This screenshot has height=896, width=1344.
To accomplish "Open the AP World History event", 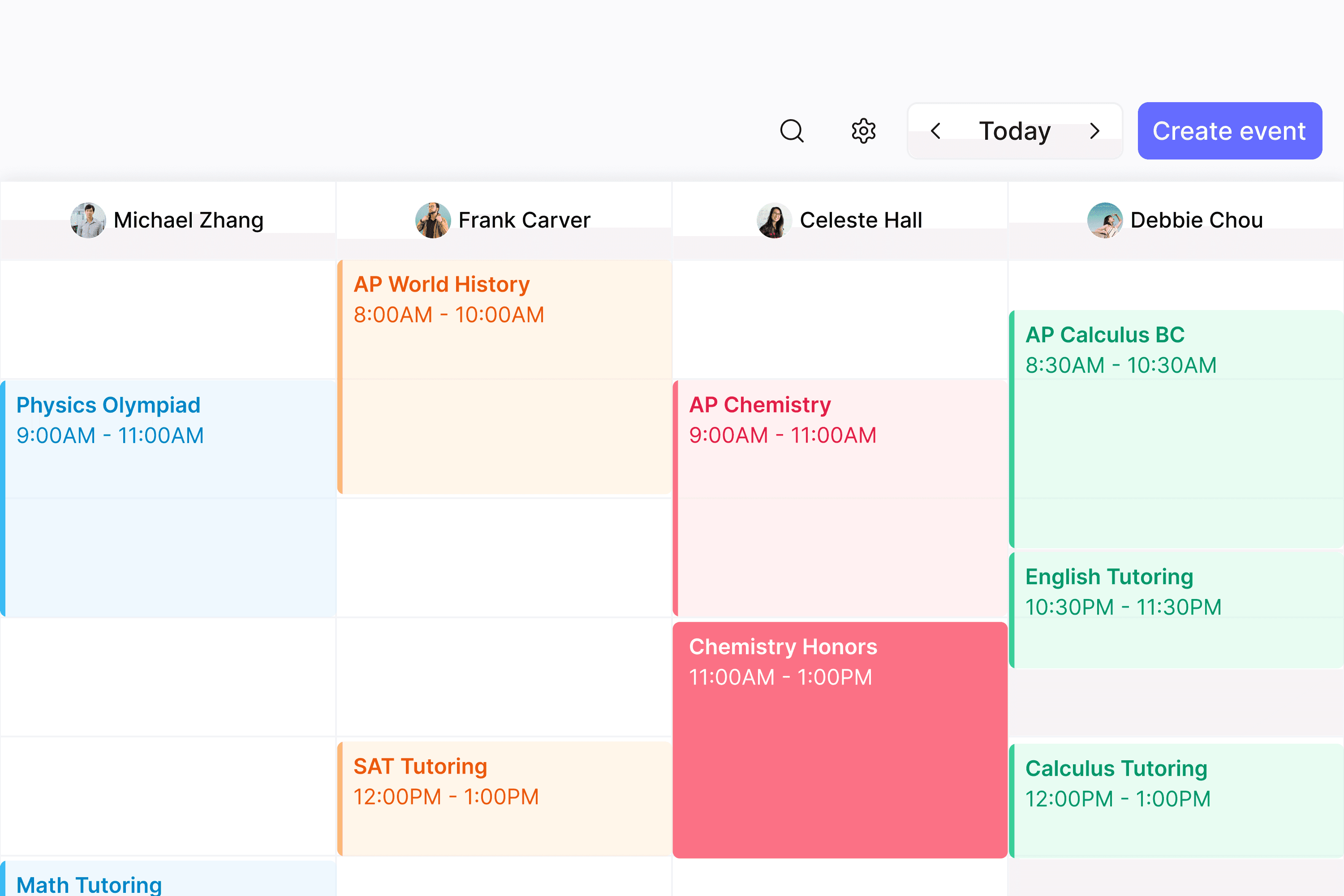I will coord(504,377).
